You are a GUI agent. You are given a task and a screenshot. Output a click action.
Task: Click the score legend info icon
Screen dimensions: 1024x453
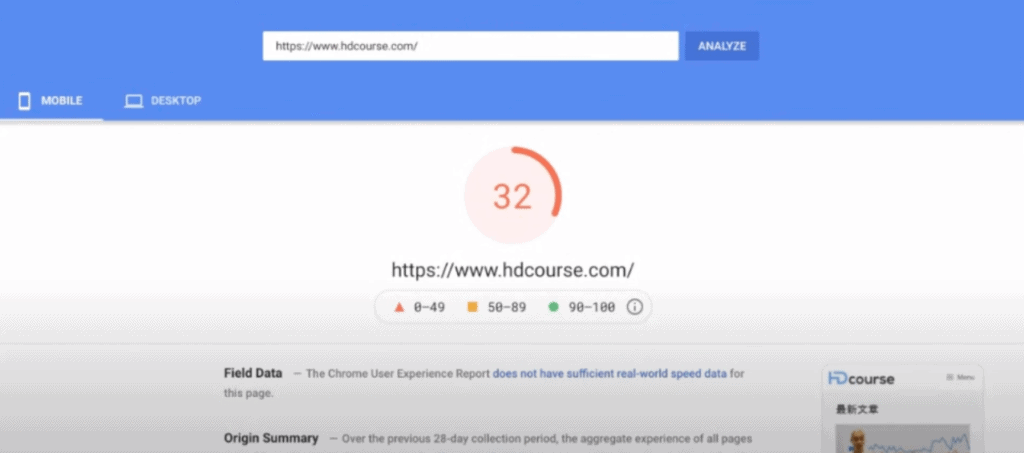(x=635, y=307)
